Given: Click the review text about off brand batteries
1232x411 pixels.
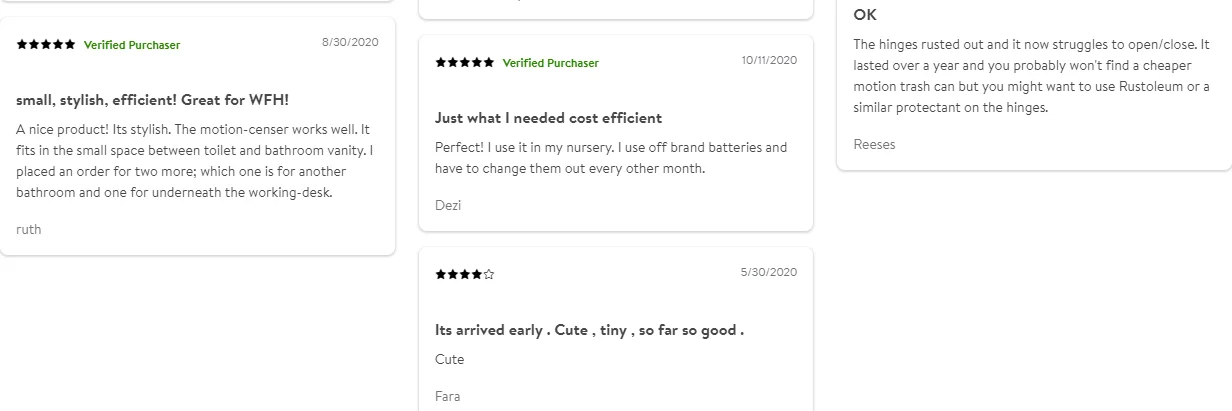Looking at the screenshot, I should click(x=611, y=158).
